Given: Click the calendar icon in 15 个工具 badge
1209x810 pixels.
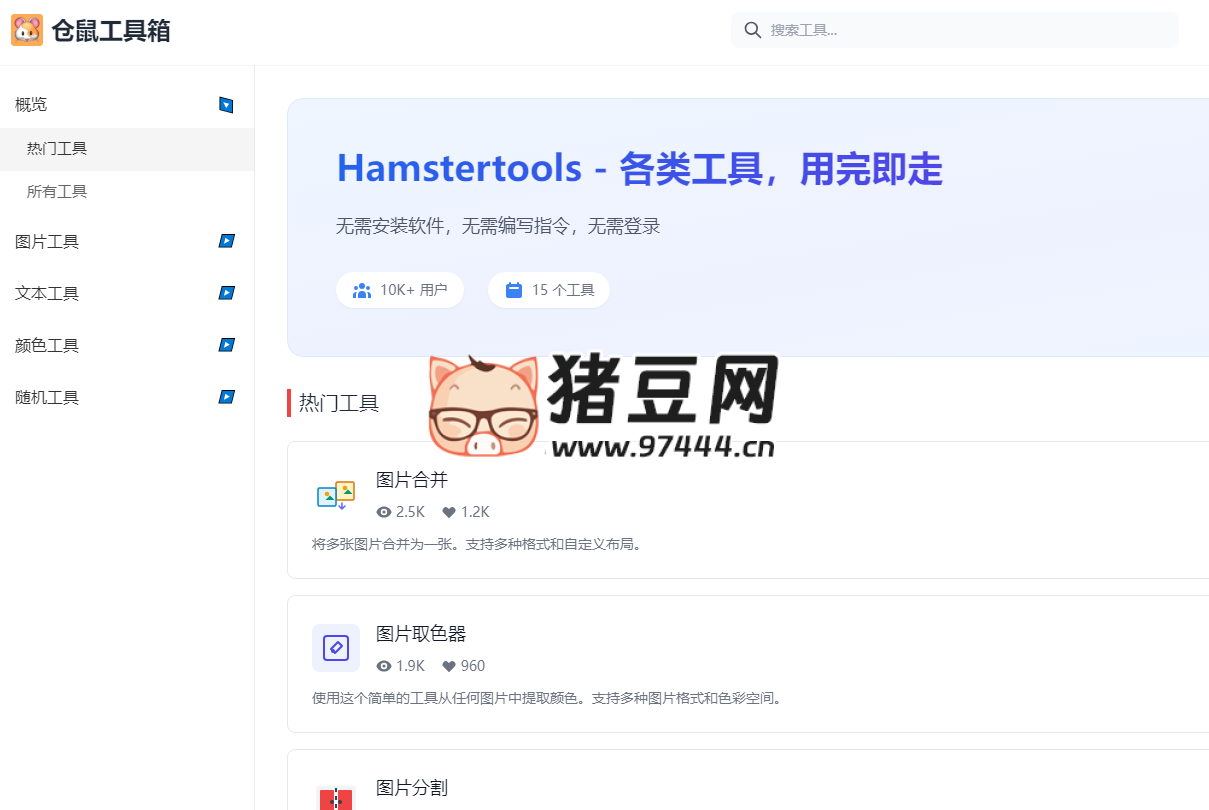Looking at the screenshot, I should point(514,290).
